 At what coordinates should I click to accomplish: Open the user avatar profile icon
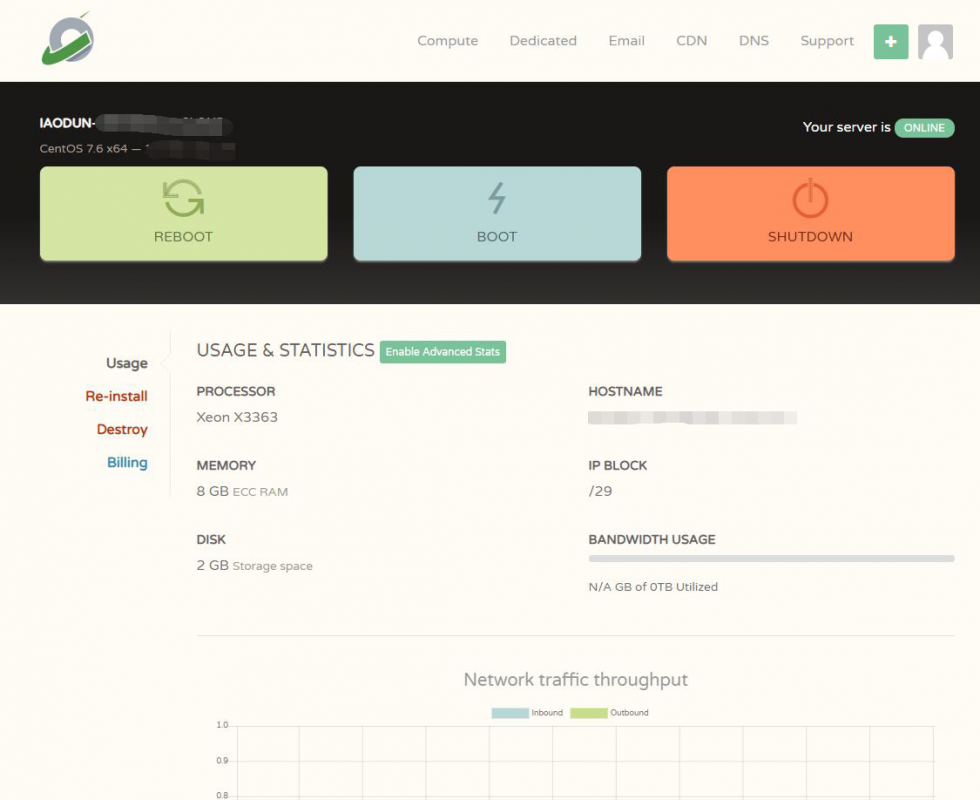point(935,42)
